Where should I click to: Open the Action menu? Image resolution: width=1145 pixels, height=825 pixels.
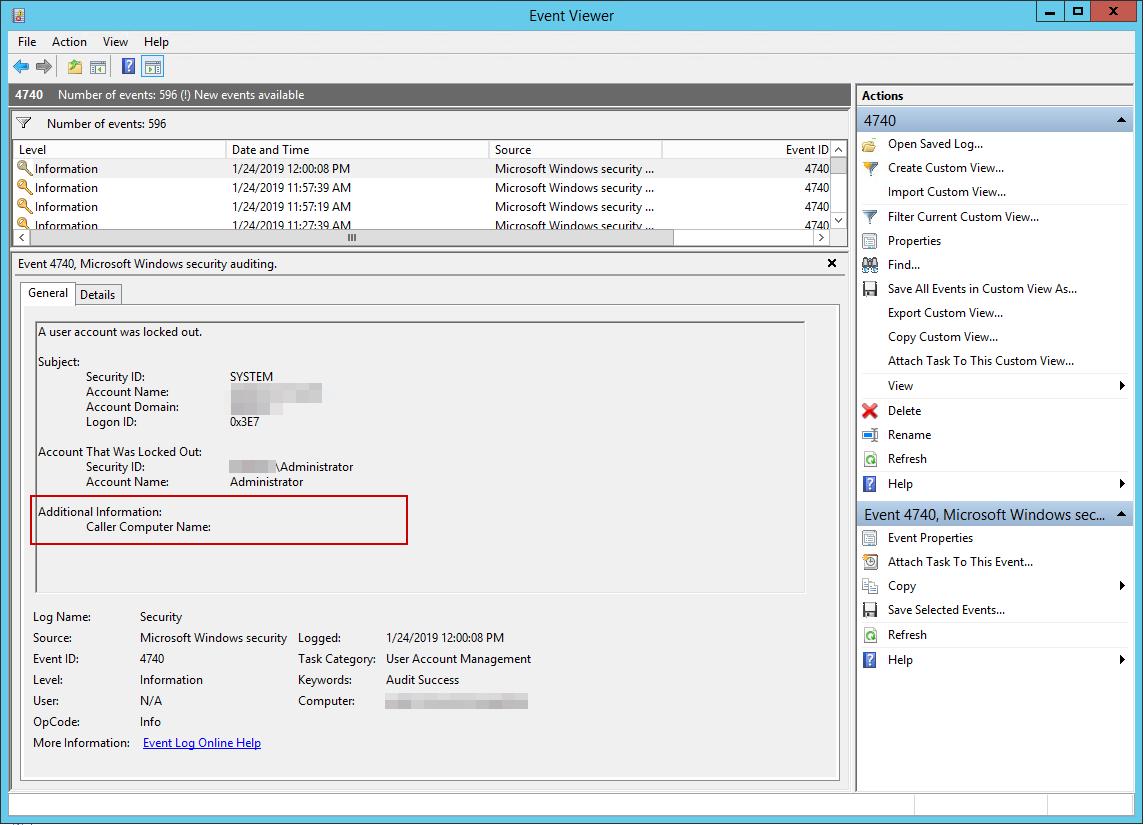pos(69,42)
